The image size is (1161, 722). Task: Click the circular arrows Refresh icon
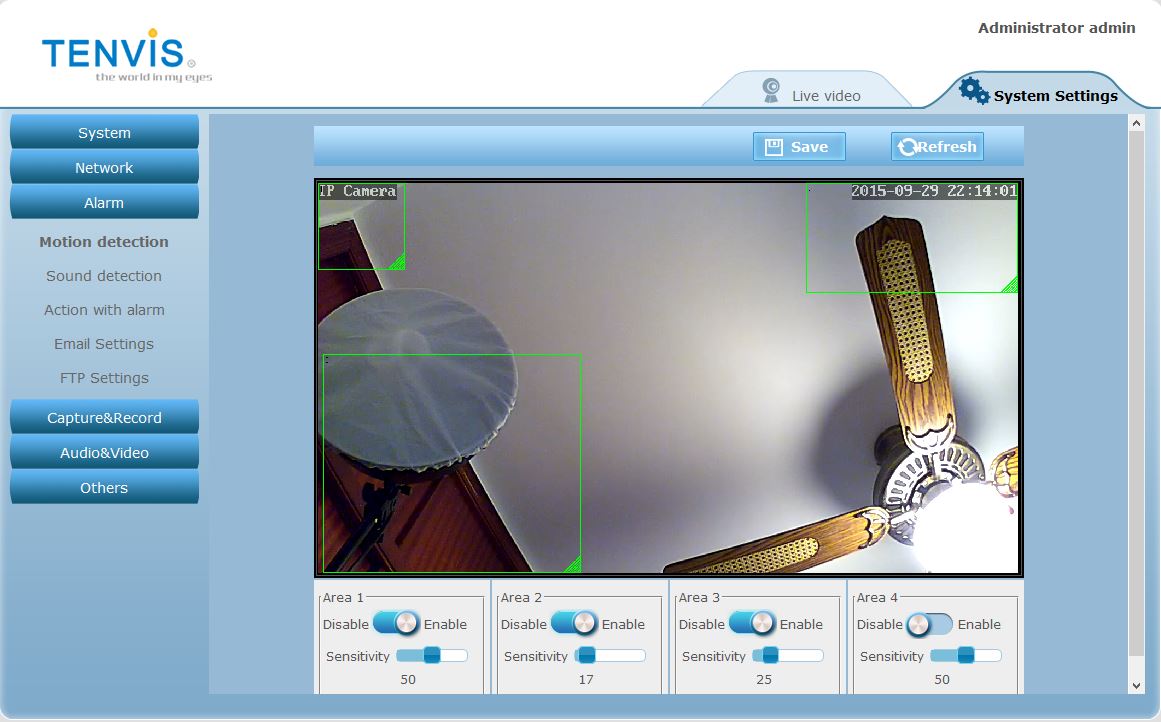tap(907, 147)
